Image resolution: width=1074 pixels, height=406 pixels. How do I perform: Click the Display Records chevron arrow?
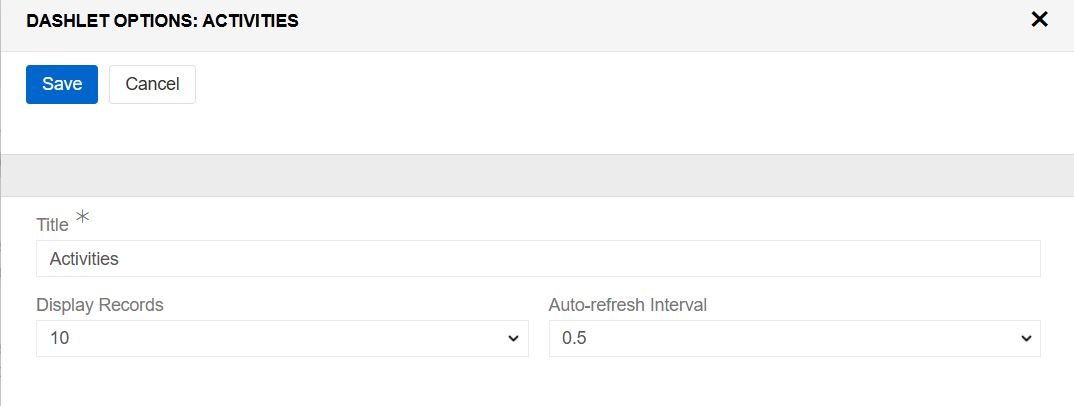514,339
